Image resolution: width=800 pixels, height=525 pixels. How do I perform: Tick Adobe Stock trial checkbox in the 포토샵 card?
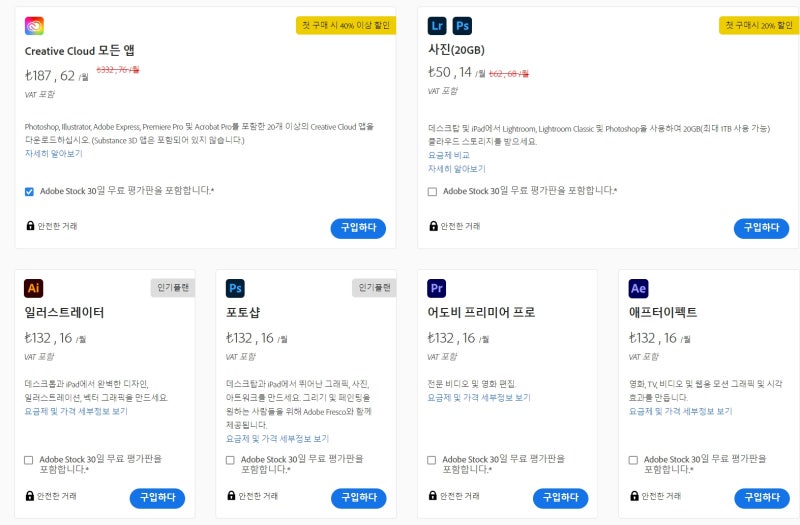click(x=230, y=460)
